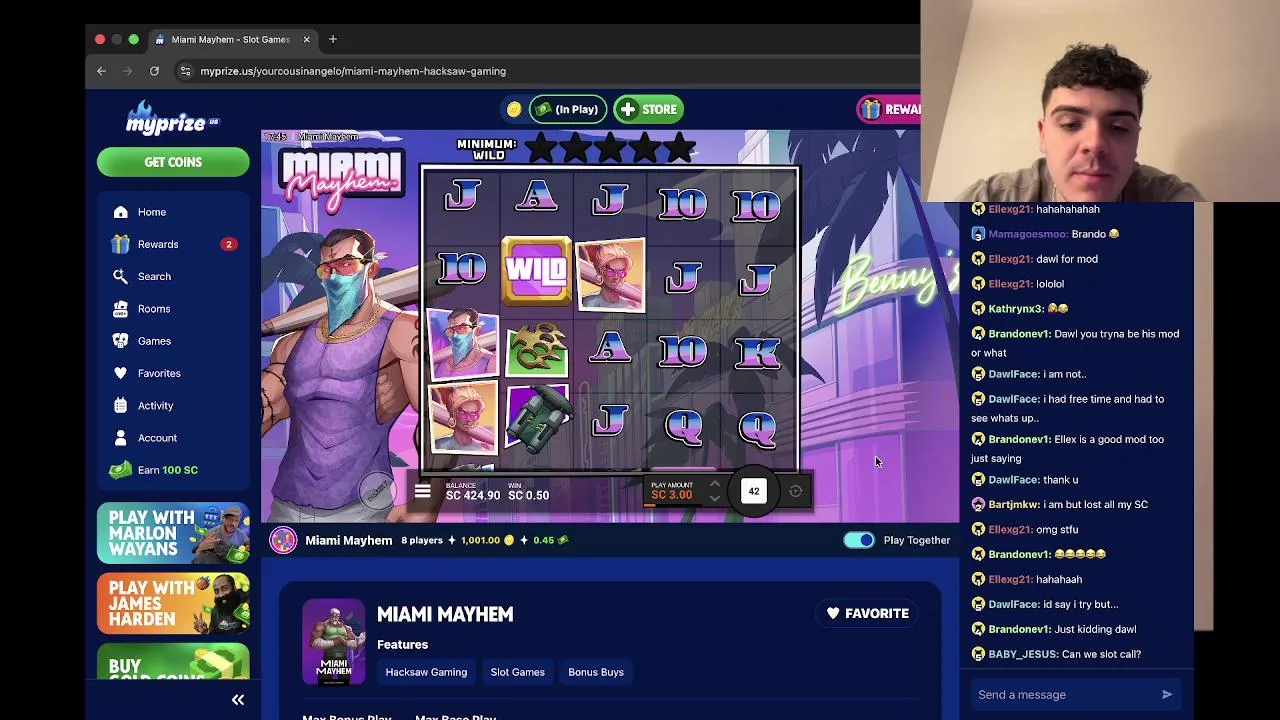1280x720 pixels.
Task: Click the Search magnifier icon
Action: pyautogui.click(x=121, y=276)
